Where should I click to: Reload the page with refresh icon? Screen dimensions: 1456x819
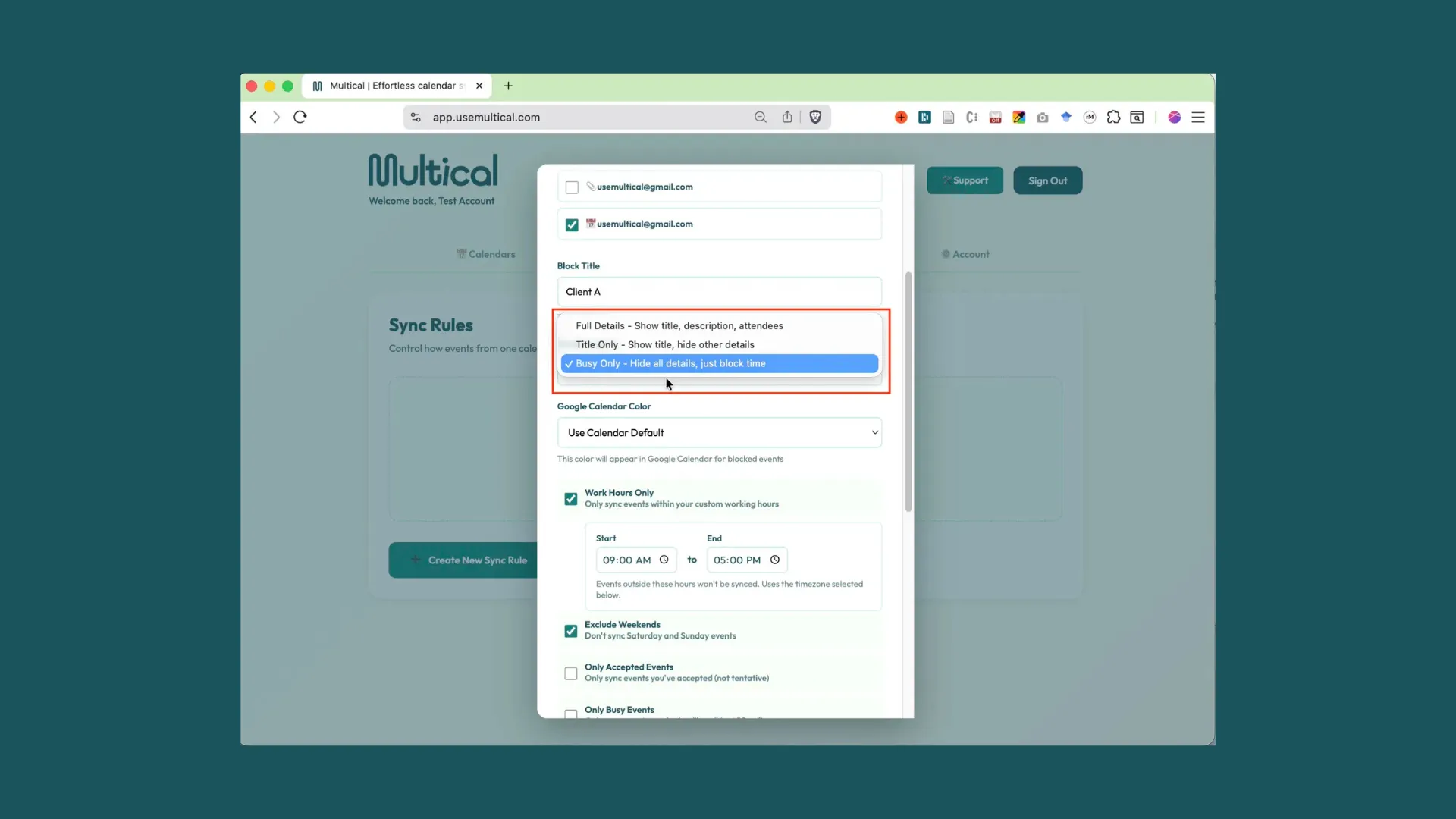[x=300, y=117]
